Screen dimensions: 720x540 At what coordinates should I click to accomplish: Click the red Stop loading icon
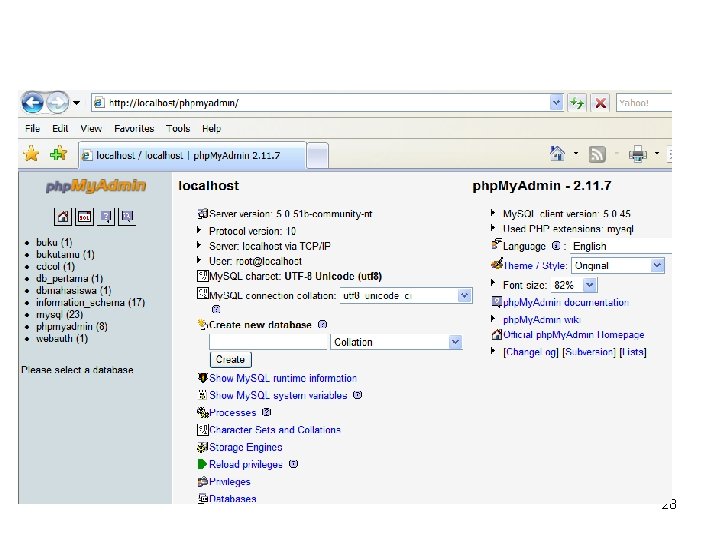click(600, 103)
